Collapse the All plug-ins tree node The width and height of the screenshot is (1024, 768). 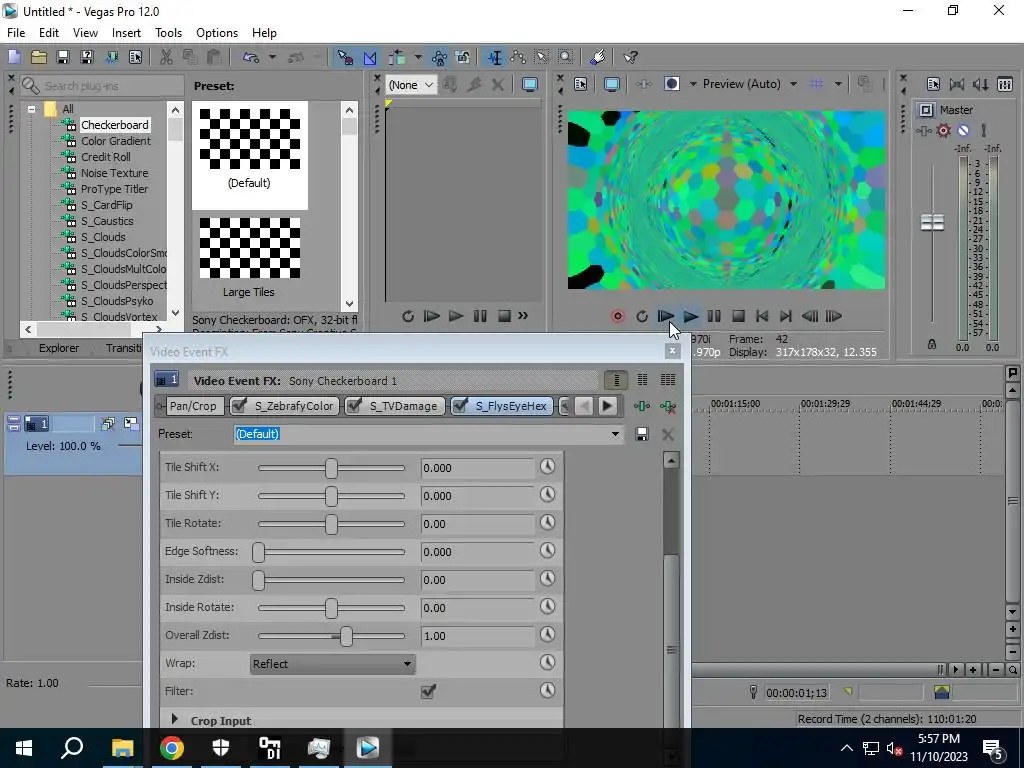31,109
